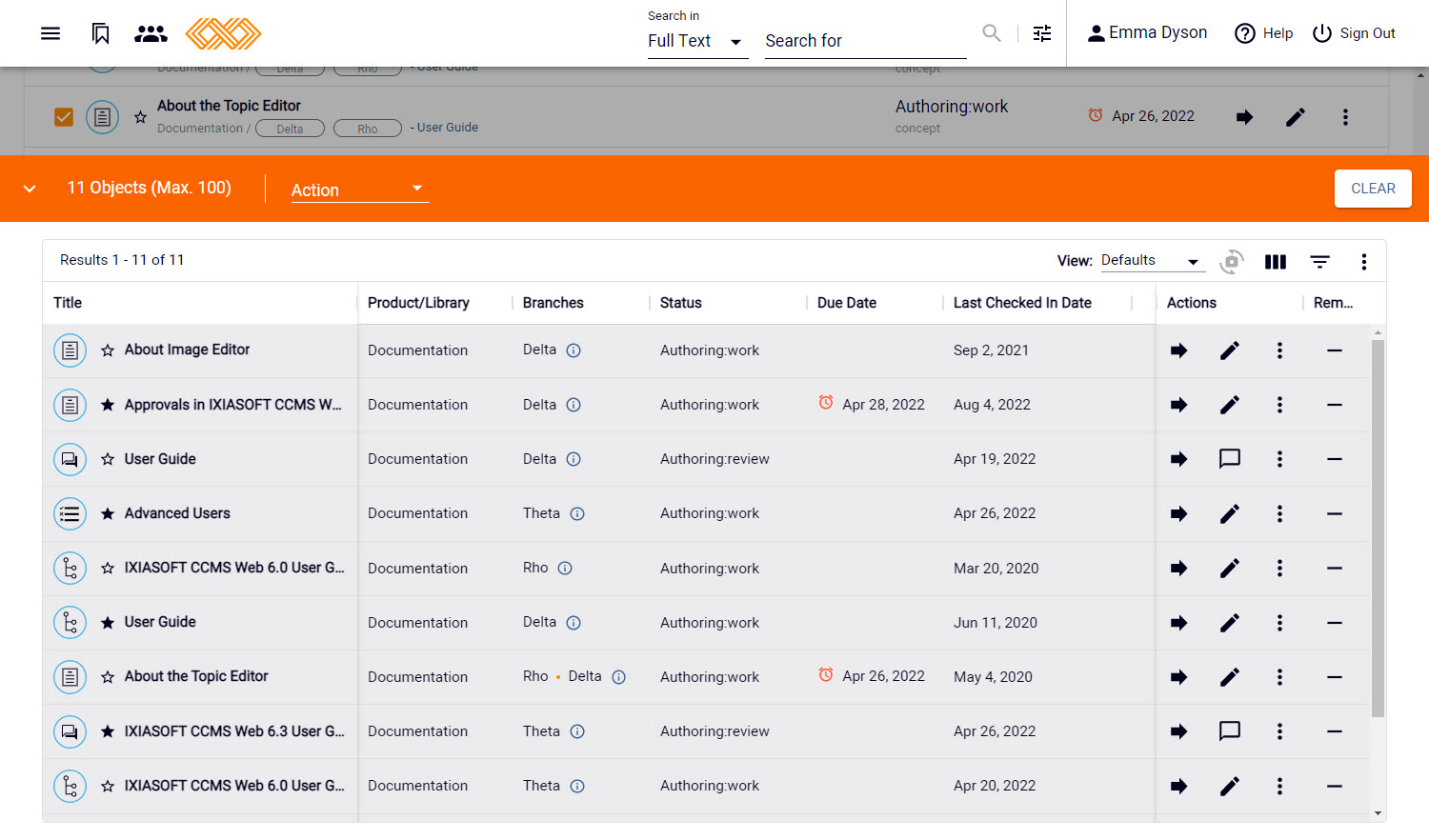The height and width of the screenshot is (840, 1429).
Task: Unstar the Advanced Users row
Action: click(x=108, y=513)
